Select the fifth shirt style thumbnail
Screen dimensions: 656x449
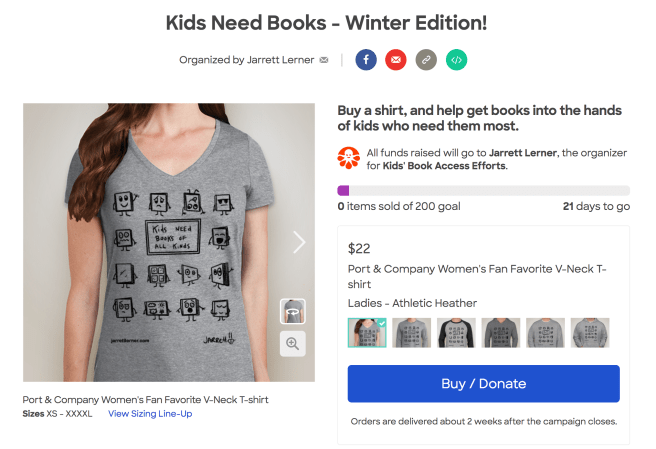(x=546, y=333)
